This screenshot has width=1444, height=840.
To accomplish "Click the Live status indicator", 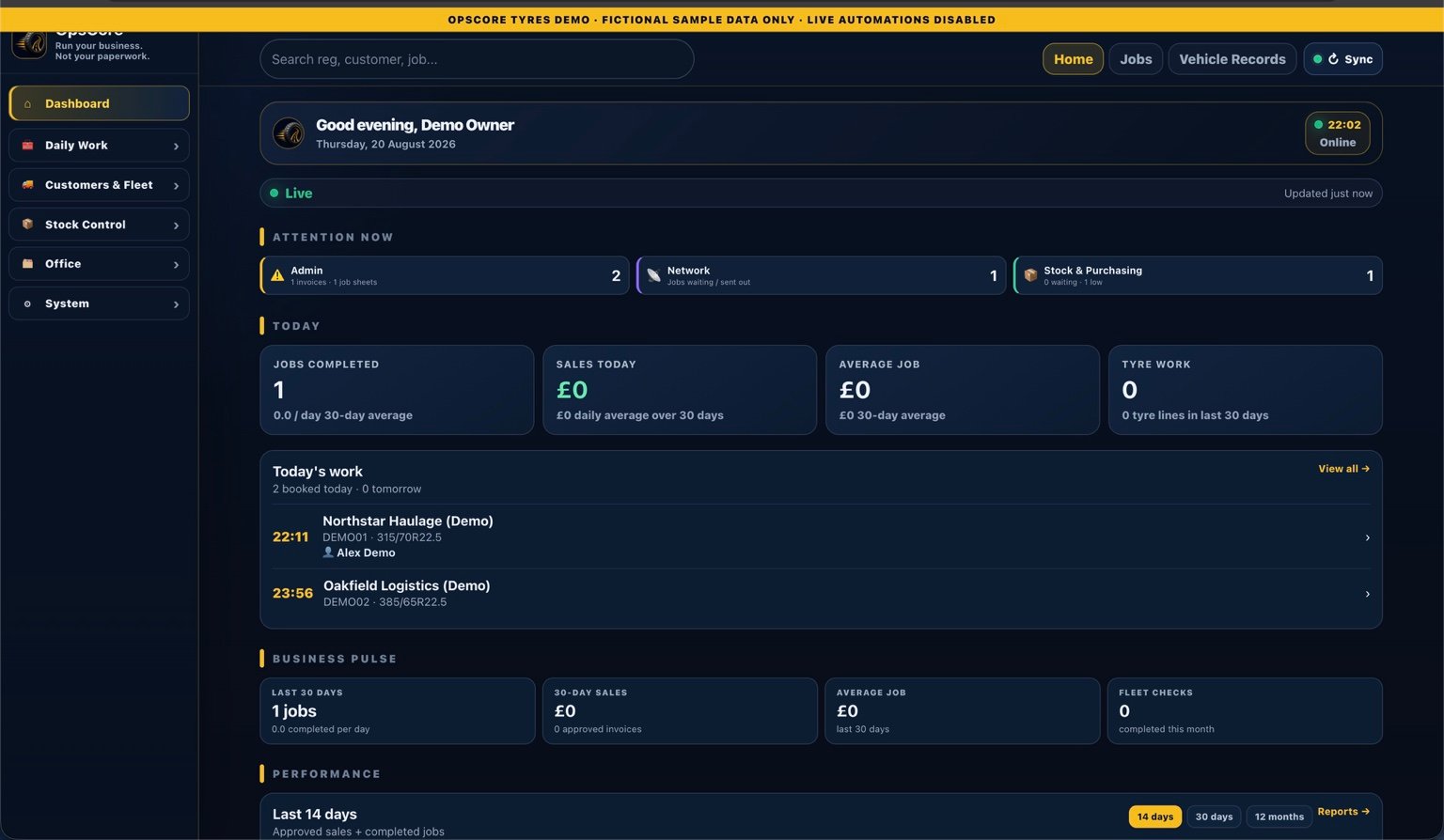I will [291, 194].
